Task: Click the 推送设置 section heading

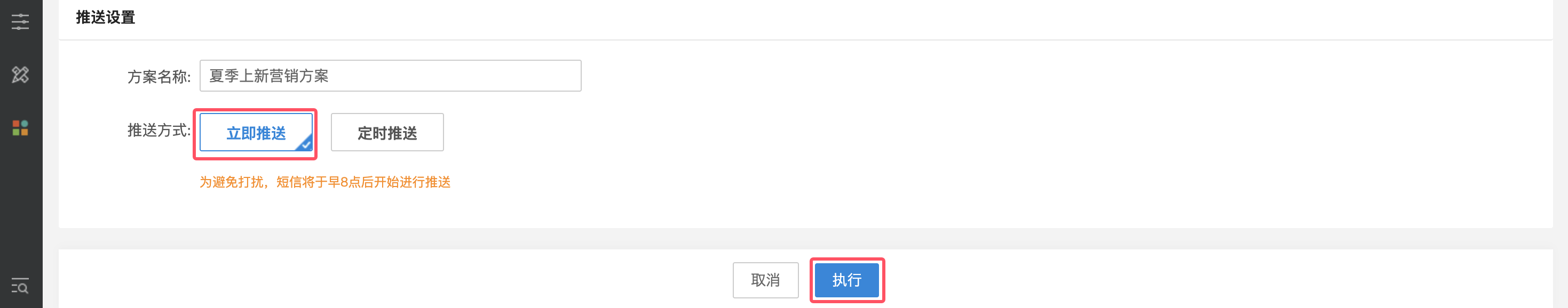Action: [x=105, y=18]
